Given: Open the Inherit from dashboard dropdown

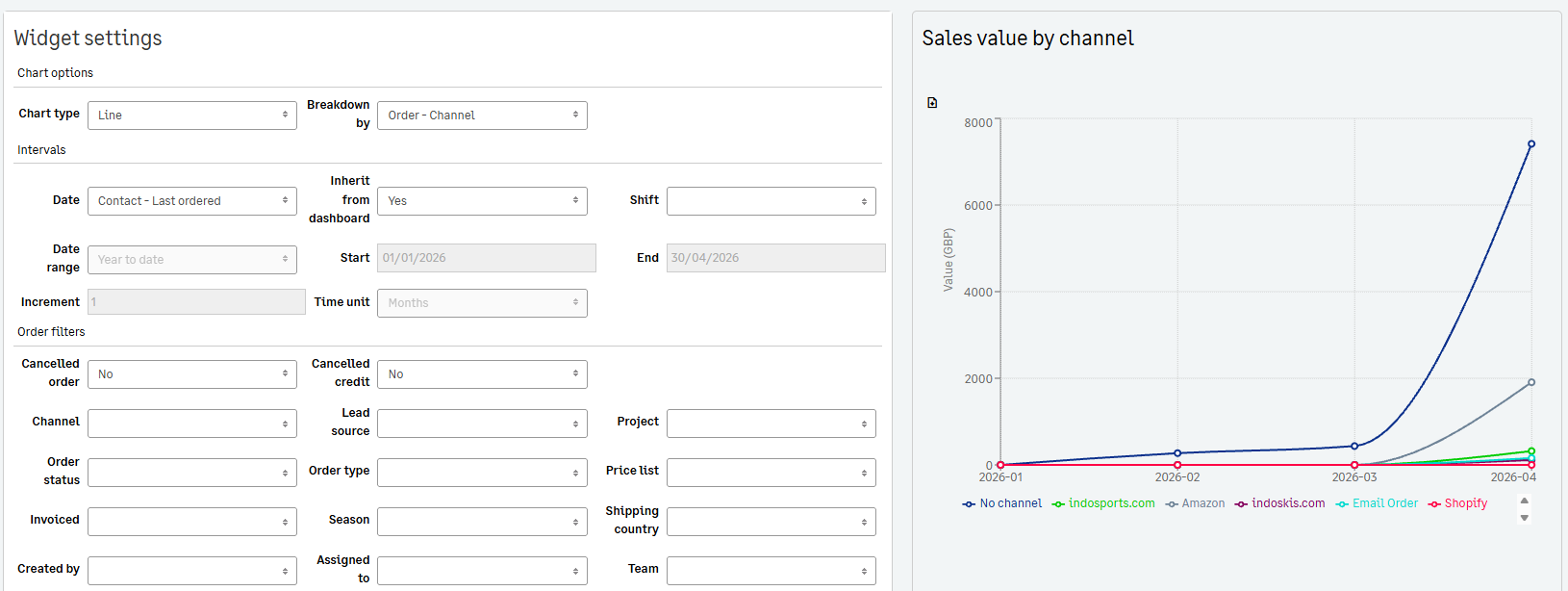Looking at the screenshot, I should click(482, 201).
